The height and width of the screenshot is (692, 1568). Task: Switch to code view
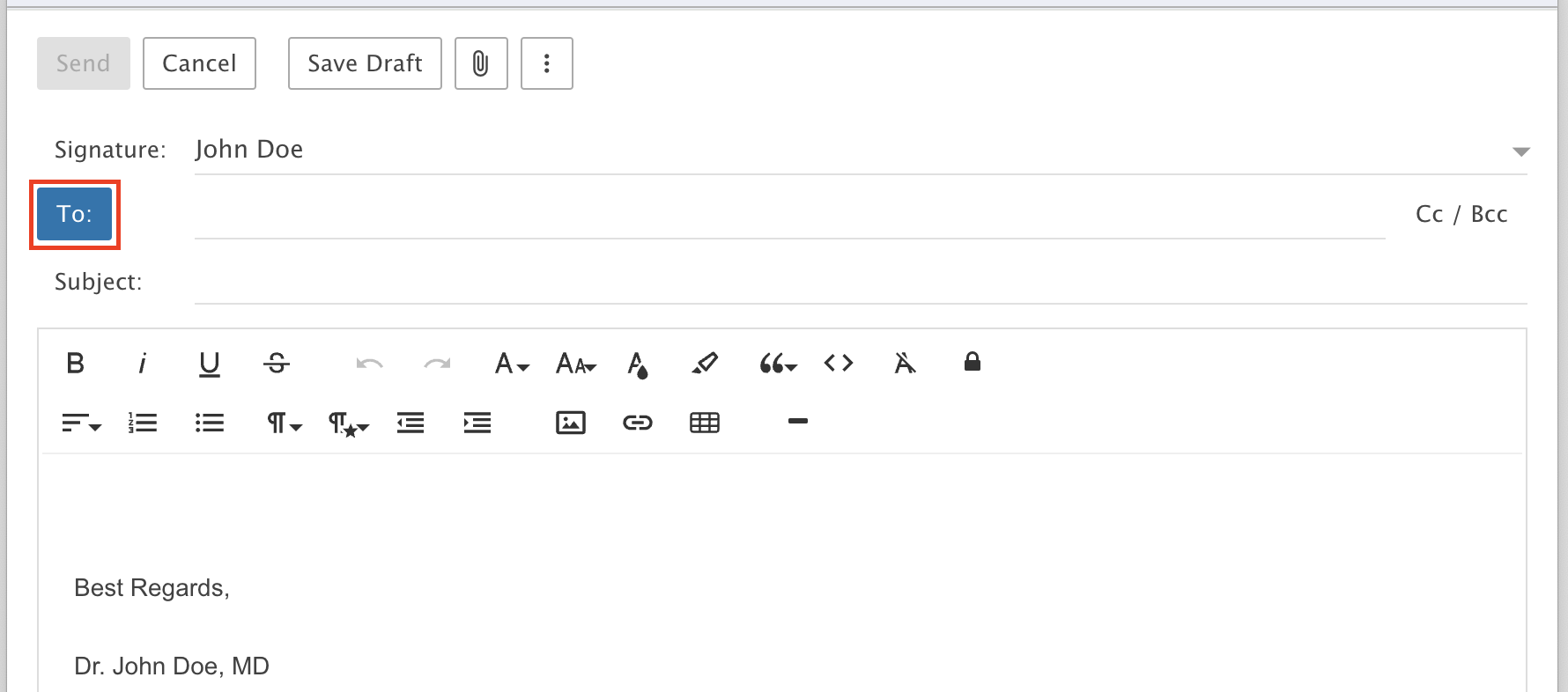839,363
